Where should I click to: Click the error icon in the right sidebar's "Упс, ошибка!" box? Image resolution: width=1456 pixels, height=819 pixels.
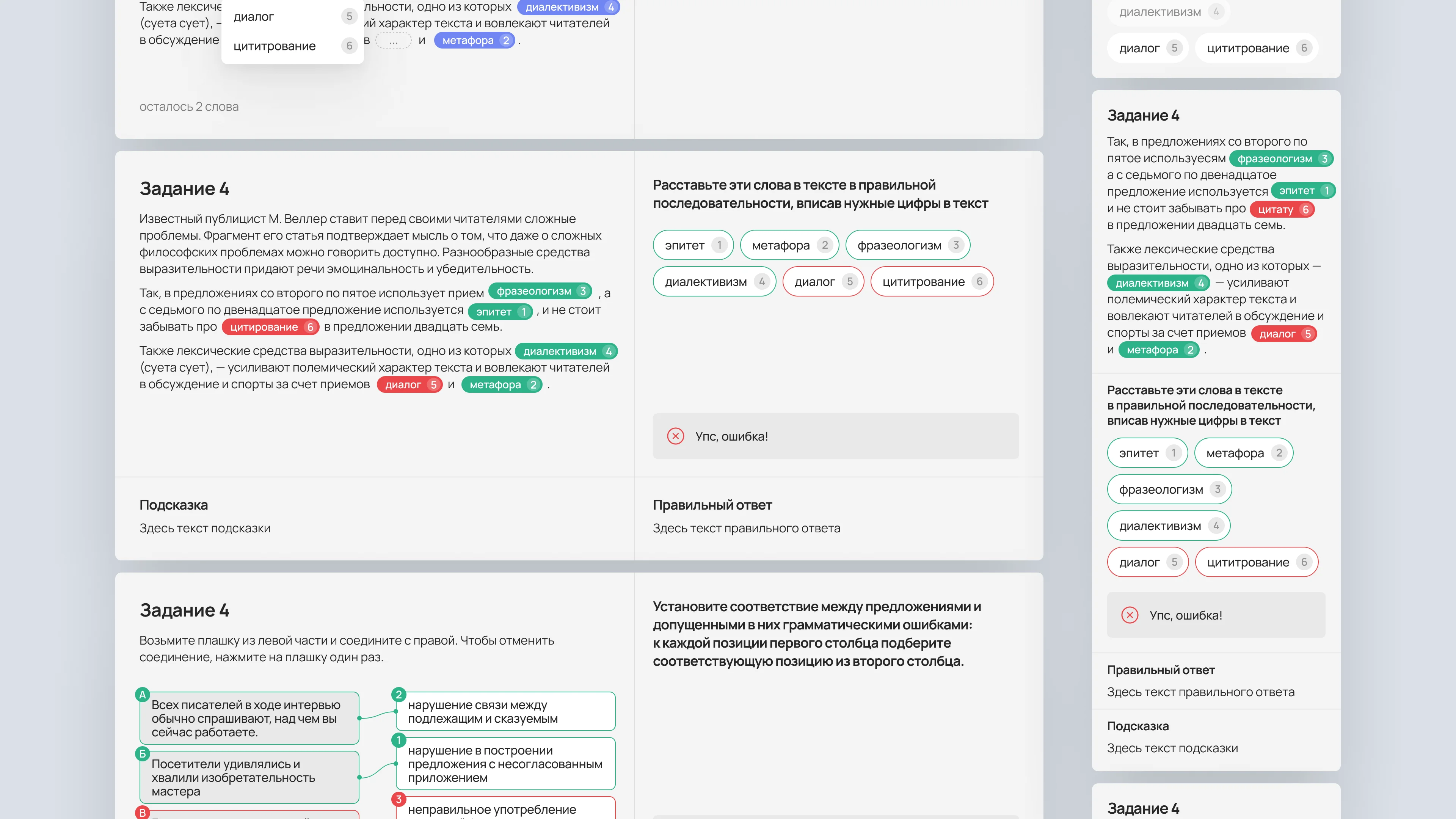(1129, 615)
